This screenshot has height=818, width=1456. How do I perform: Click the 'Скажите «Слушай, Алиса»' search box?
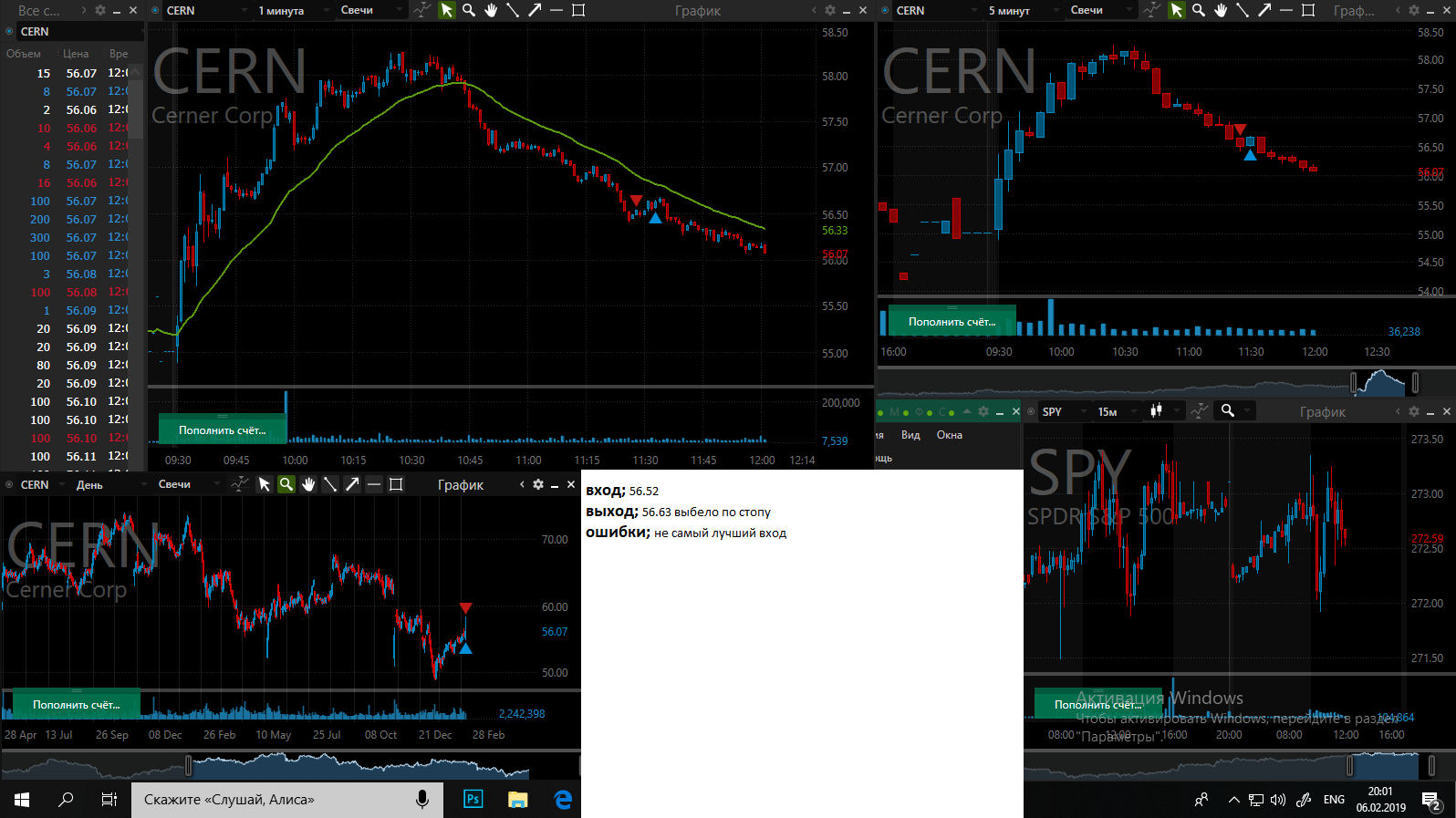click(287, 800)
